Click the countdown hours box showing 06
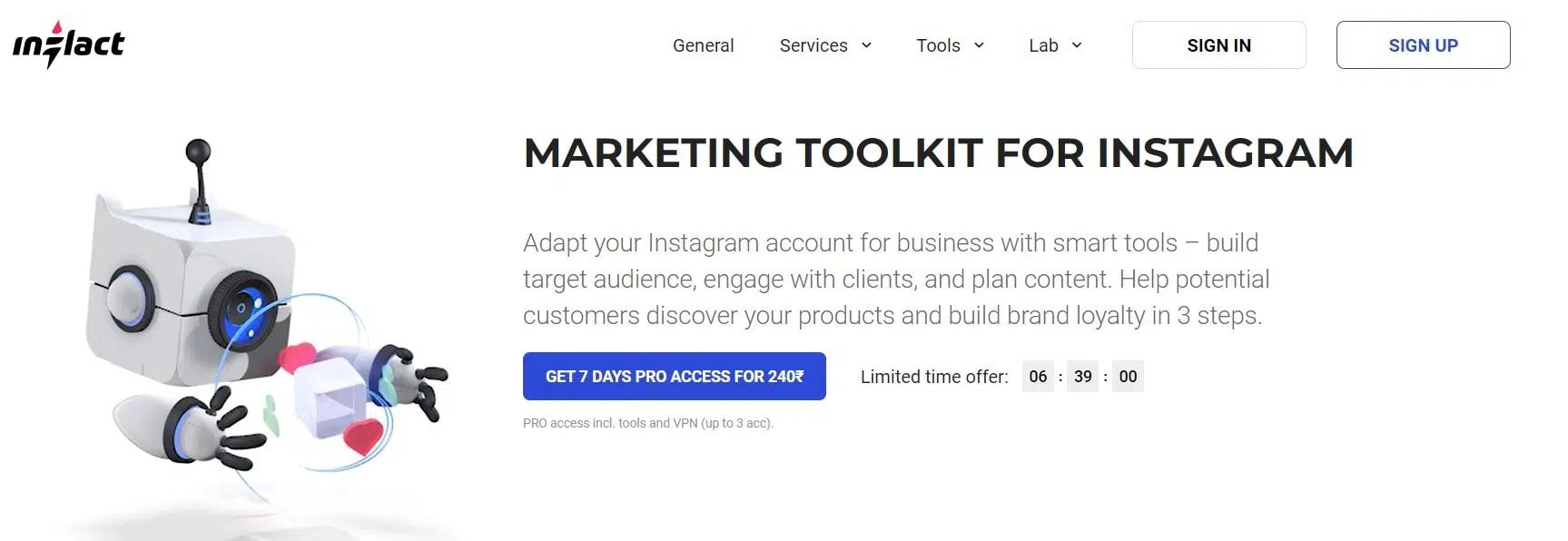The width and height of the screenshot is (1568, 541). [1038, 377]
